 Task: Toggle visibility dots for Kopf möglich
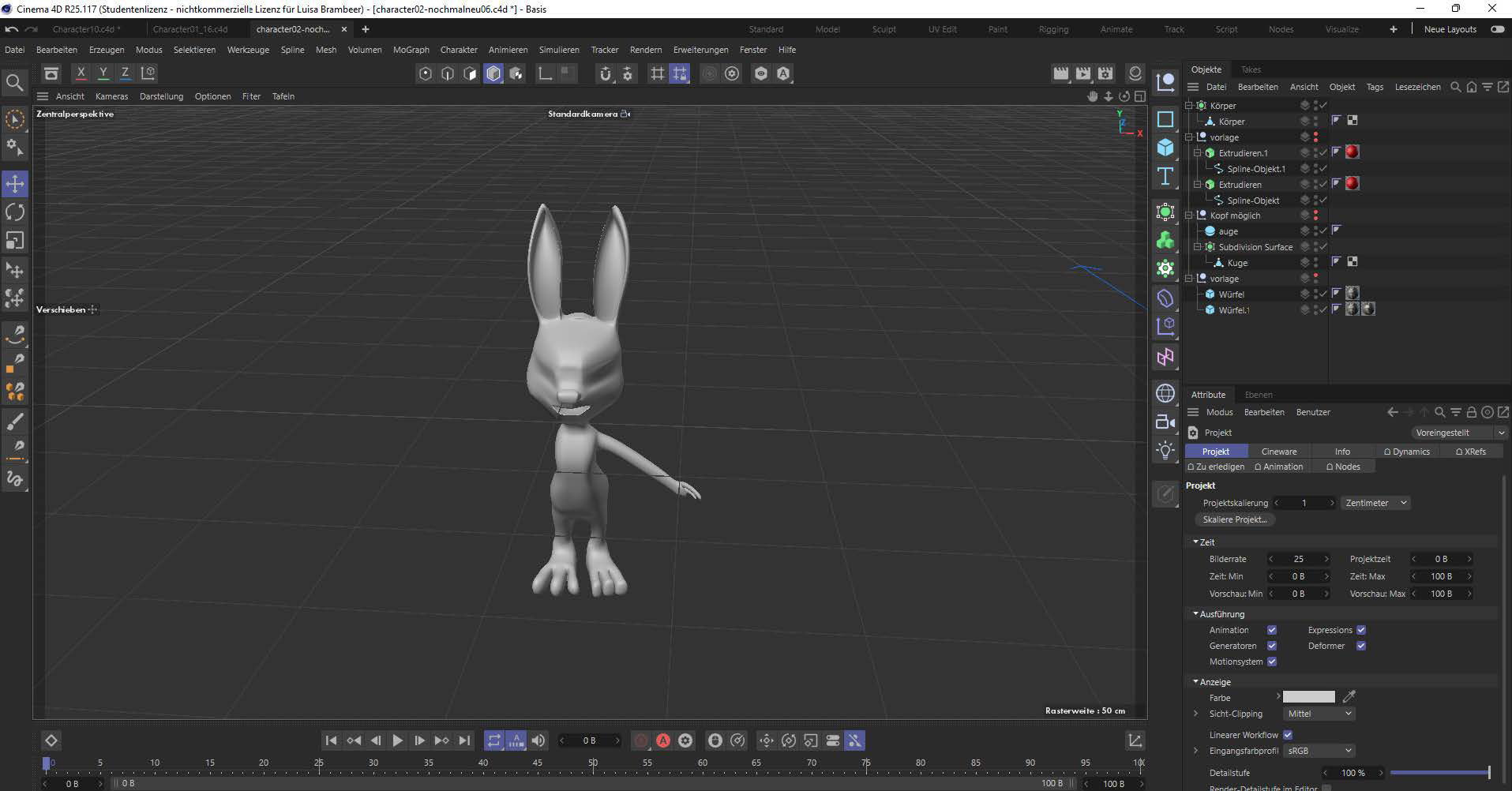pos(1315,216)
